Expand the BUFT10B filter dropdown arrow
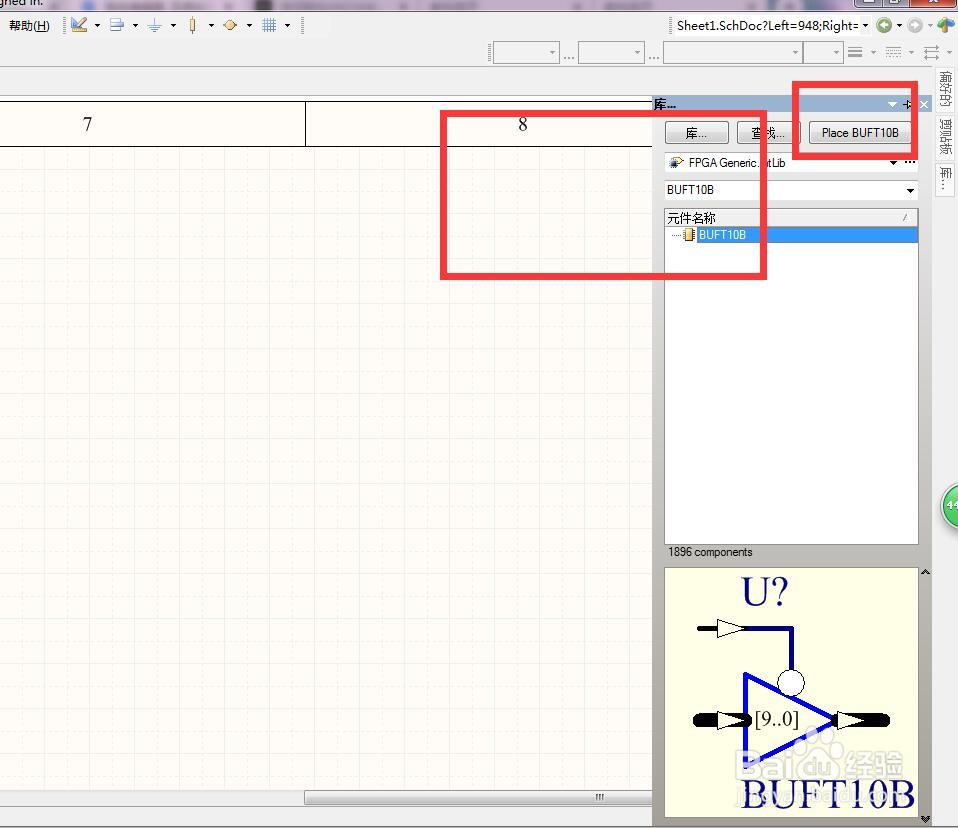The width and height of the screenshot is (958, 828). point(910,191)
